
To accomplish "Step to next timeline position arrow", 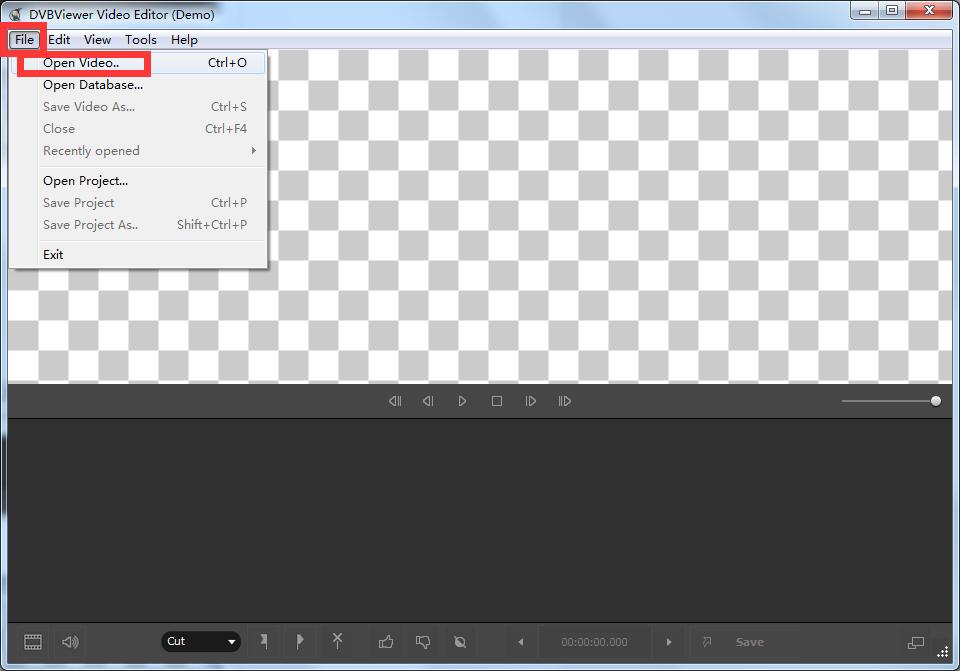I will click(x=667, y=642).
